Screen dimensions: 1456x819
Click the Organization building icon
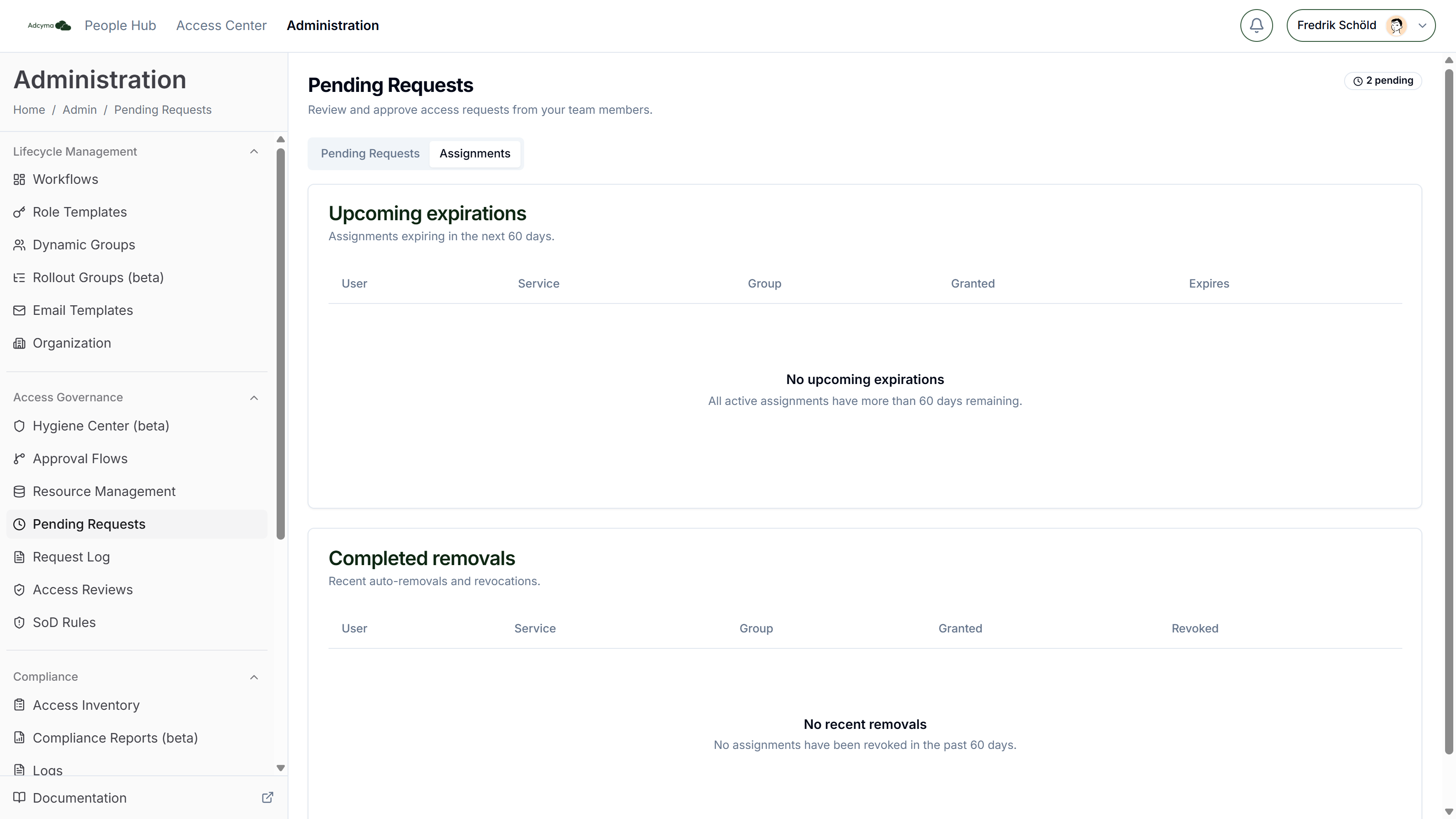[19, 343]
